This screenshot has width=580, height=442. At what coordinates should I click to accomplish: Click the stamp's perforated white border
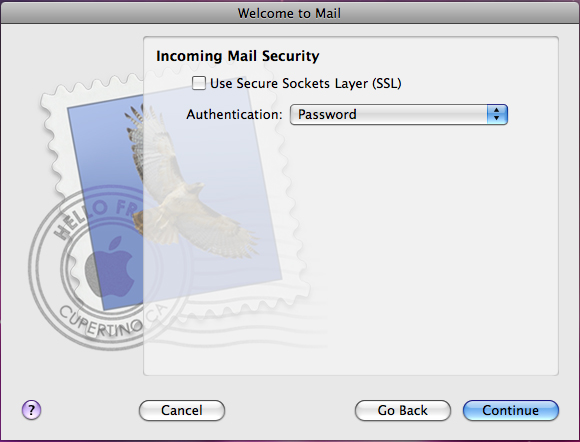click(52, 148)
